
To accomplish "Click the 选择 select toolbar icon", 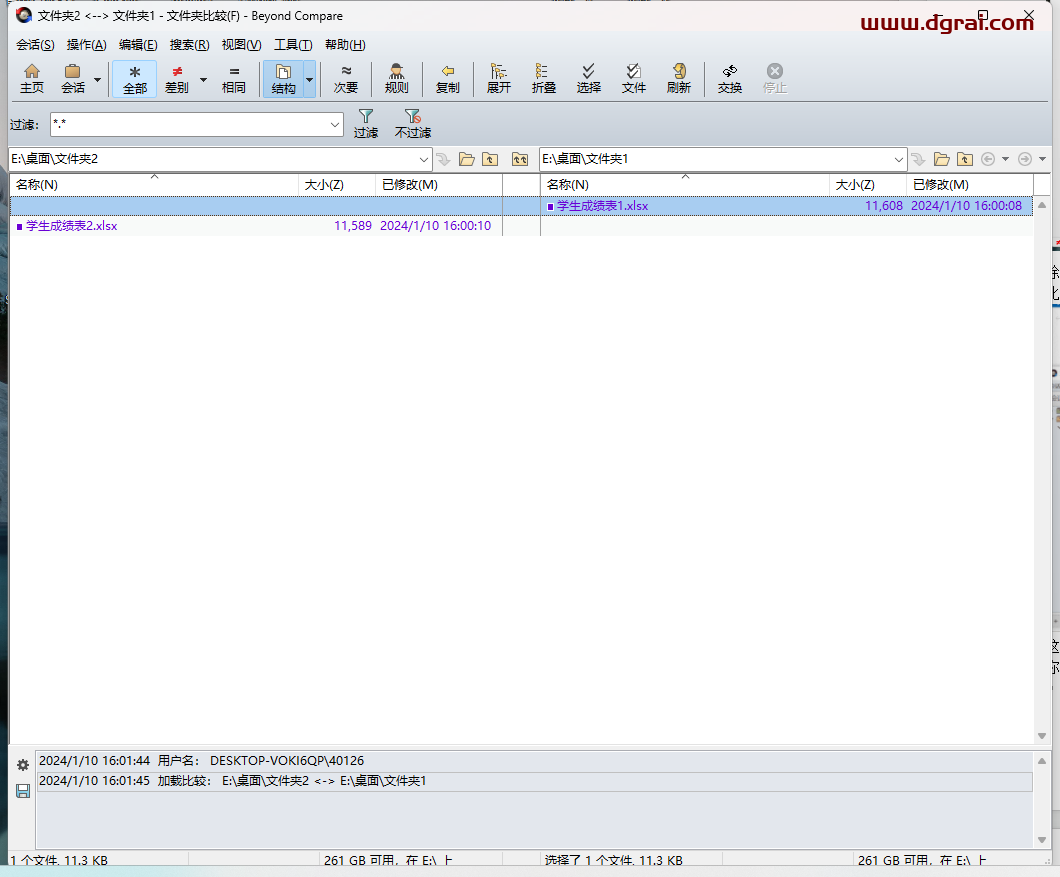I will (x=589, y=78).
